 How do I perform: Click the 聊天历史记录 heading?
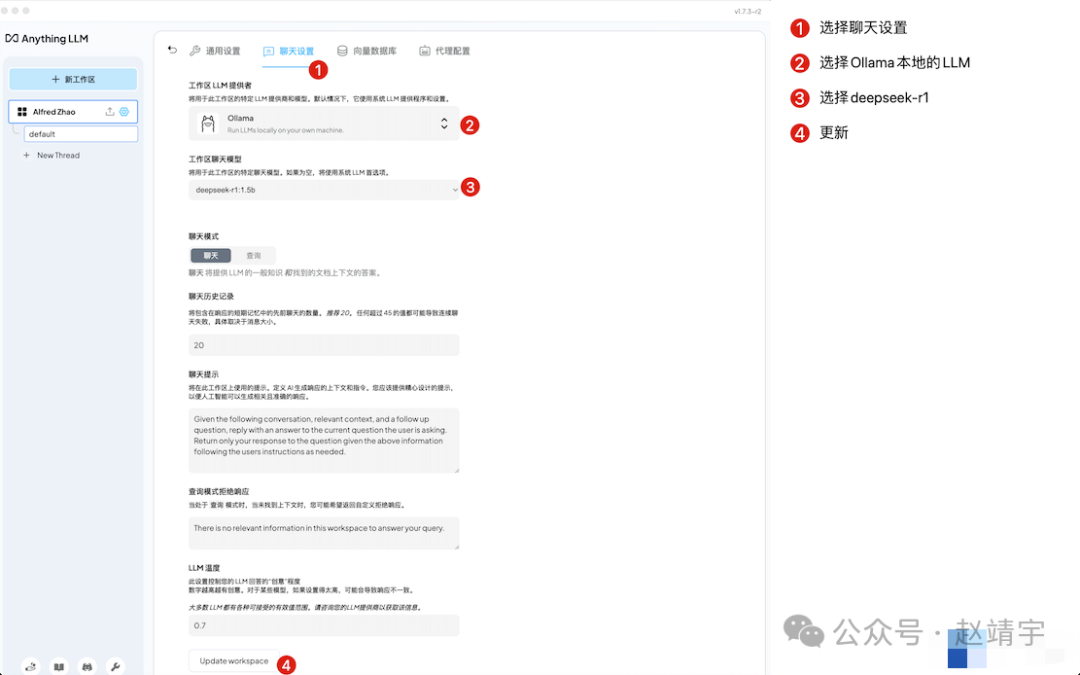click(x=211, y=296)
